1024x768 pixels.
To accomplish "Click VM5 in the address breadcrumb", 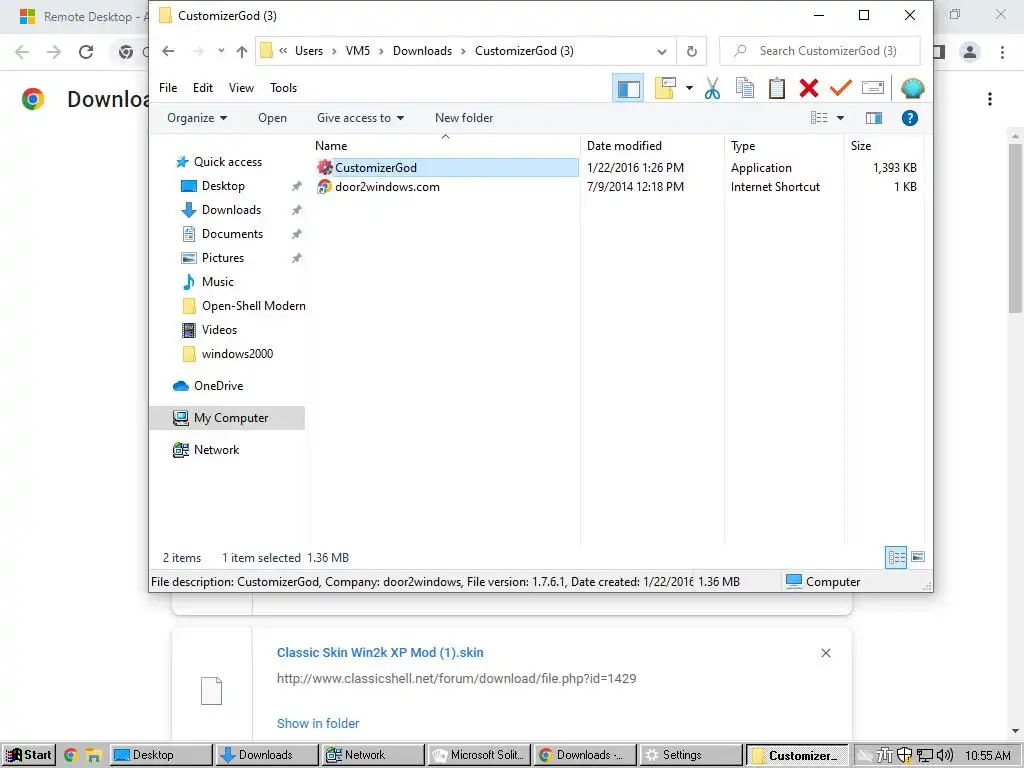I will coord(358,51).
